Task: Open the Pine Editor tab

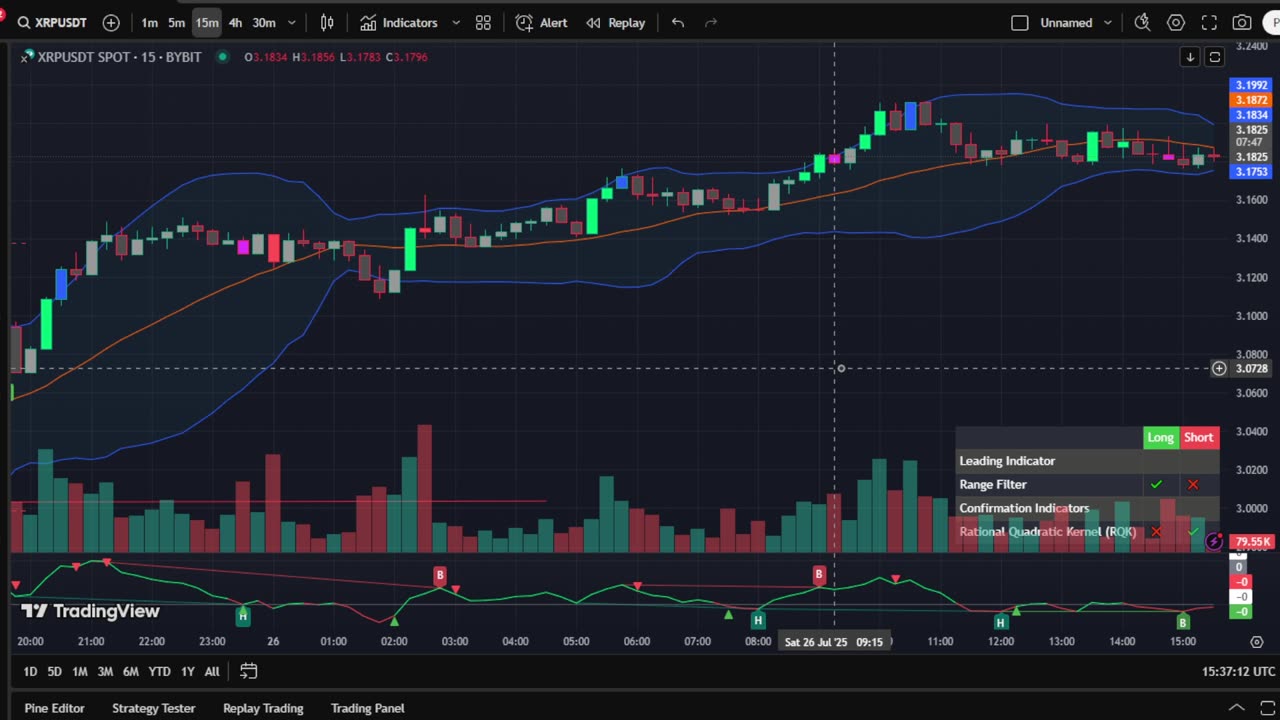Action: (x=54, y=708)
